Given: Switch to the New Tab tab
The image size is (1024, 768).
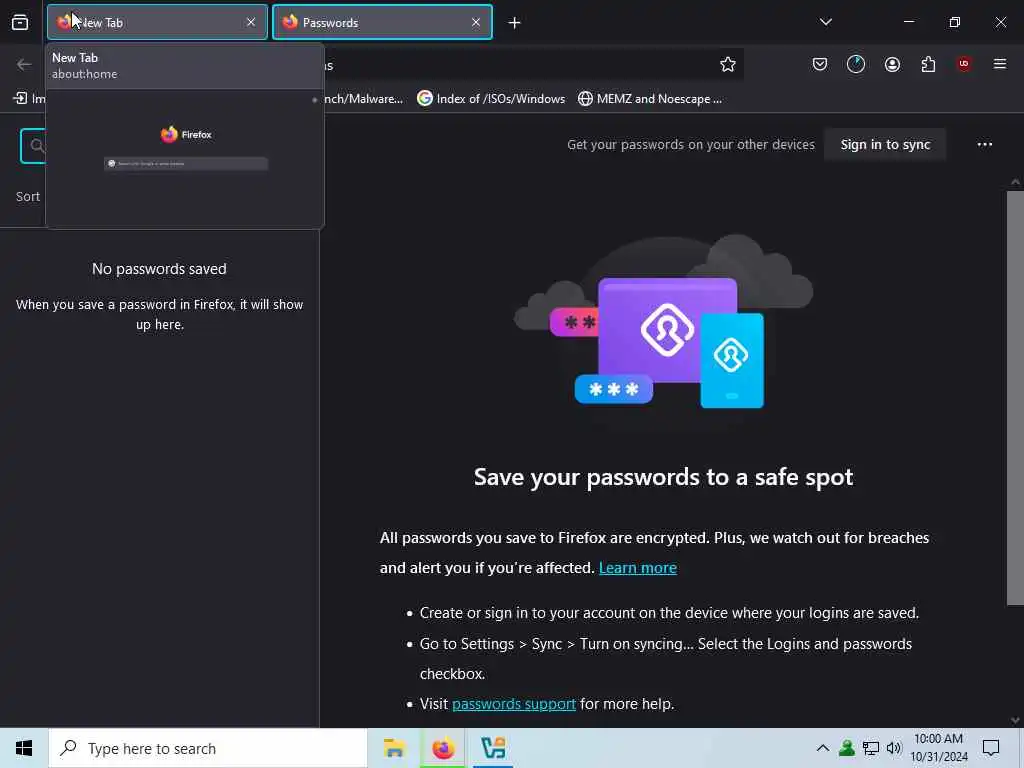Looking at the screenshot, I should pyautogui.click(x=157, y=22).
